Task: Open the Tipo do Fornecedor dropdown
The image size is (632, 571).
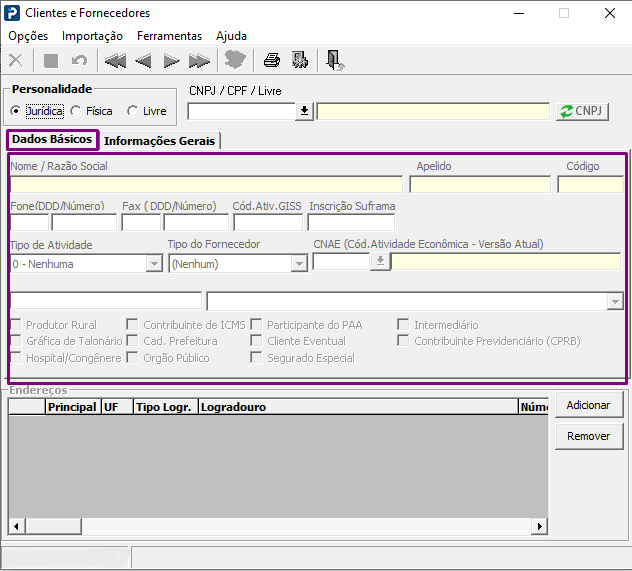Action: (x=298, y=264)
